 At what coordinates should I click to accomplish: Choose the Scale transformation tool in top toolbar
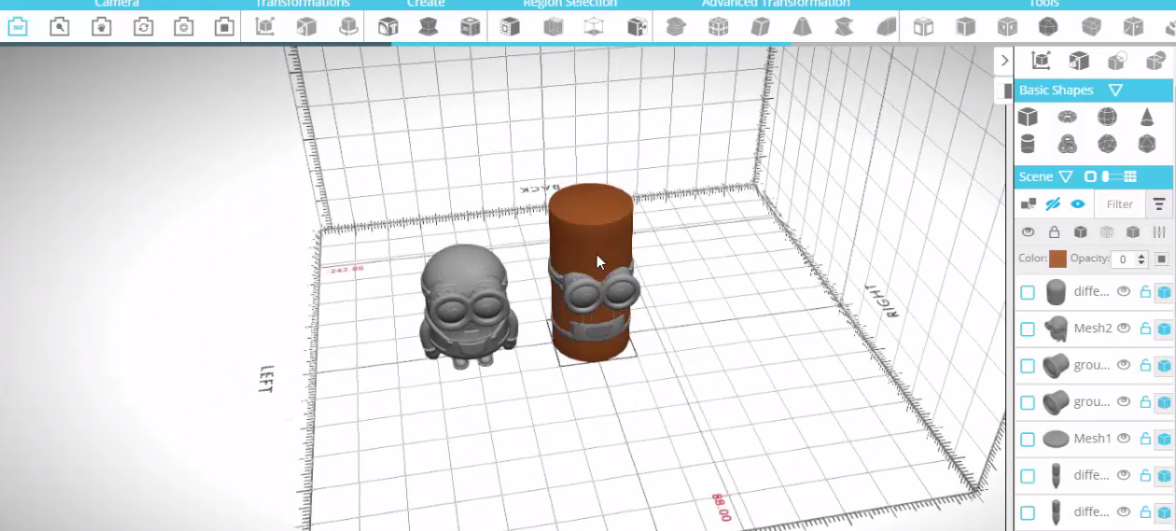coord(306,28)
